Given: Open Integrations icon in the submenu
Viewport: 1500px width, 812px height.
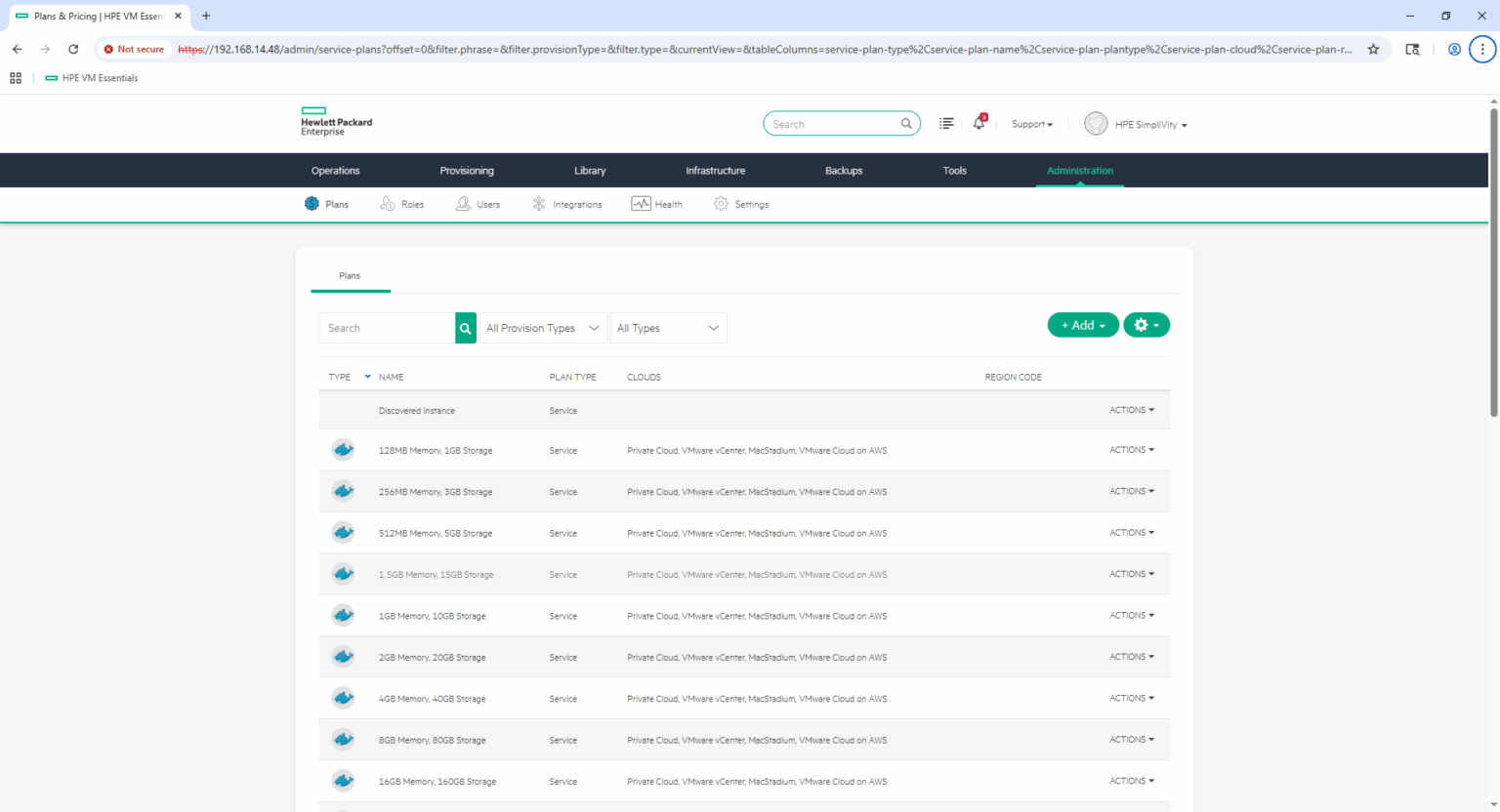Looking at the screenshot, I should 539,204.
